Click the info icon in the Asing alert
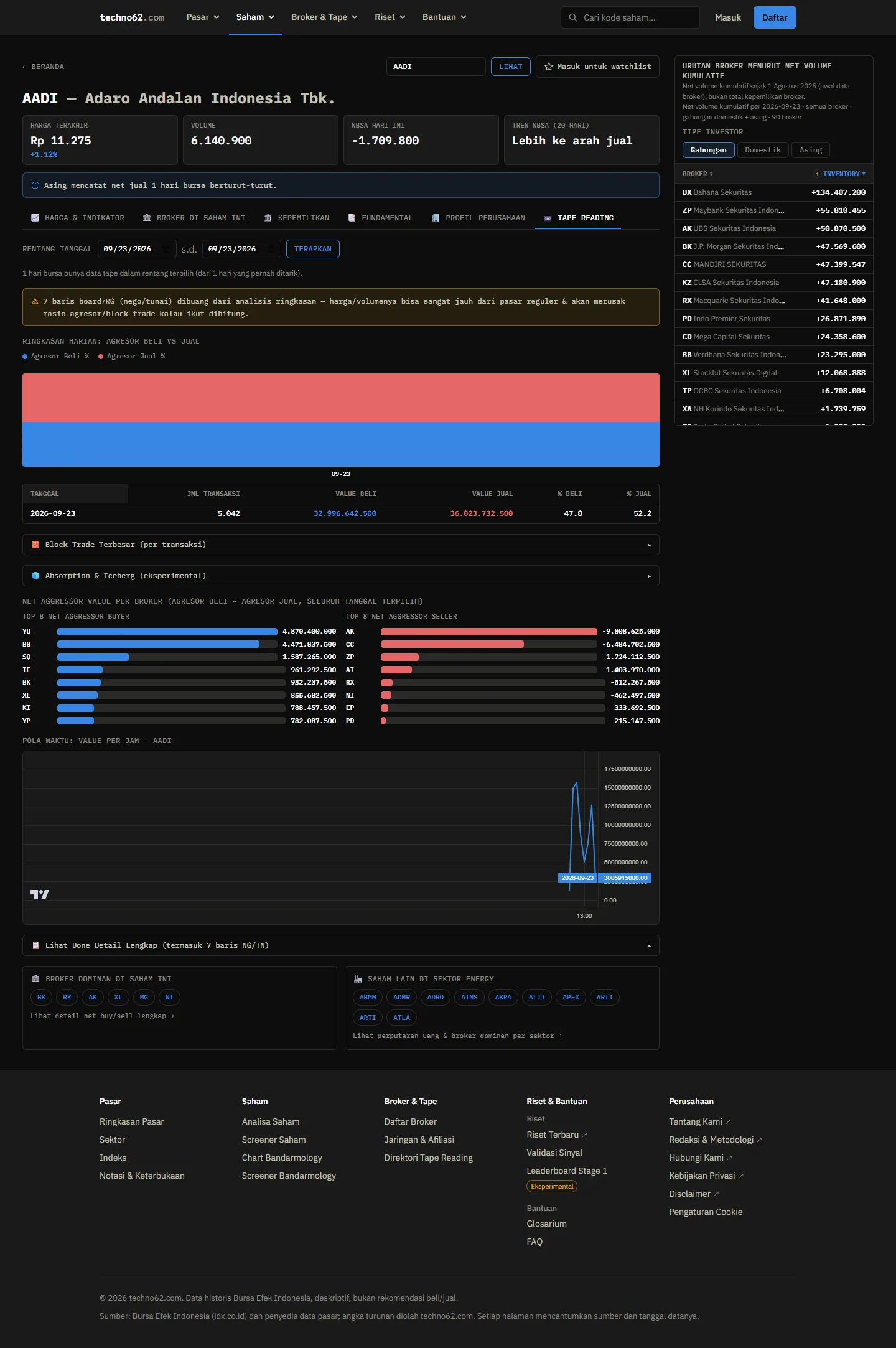 pos(35,185)
